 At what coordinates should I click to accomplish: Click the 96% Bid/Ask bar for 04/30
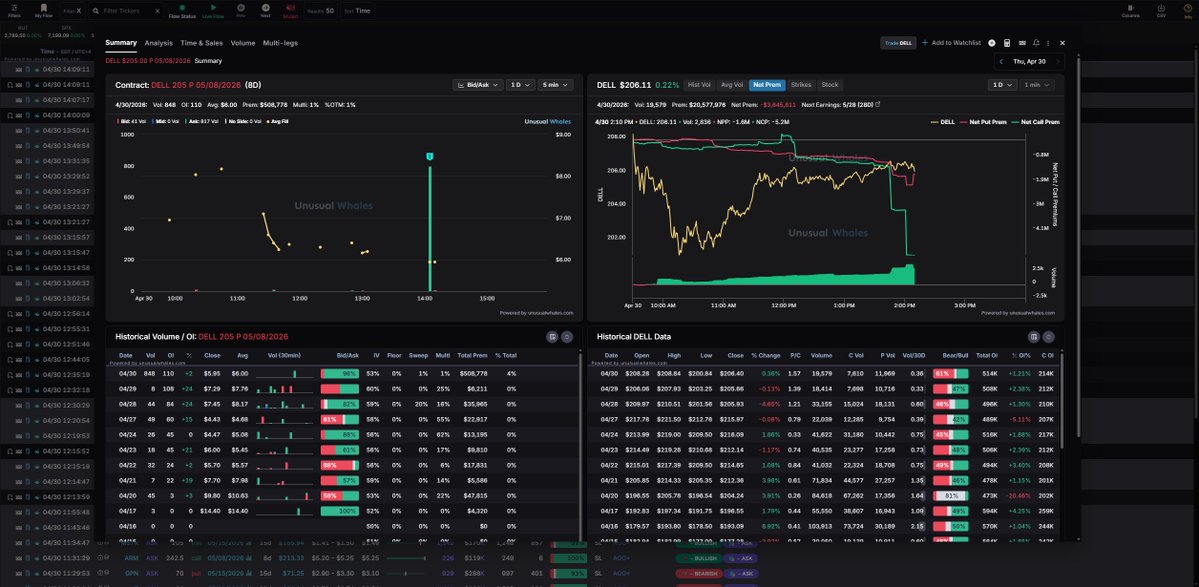pyautogui.click(x=340, y=374)
